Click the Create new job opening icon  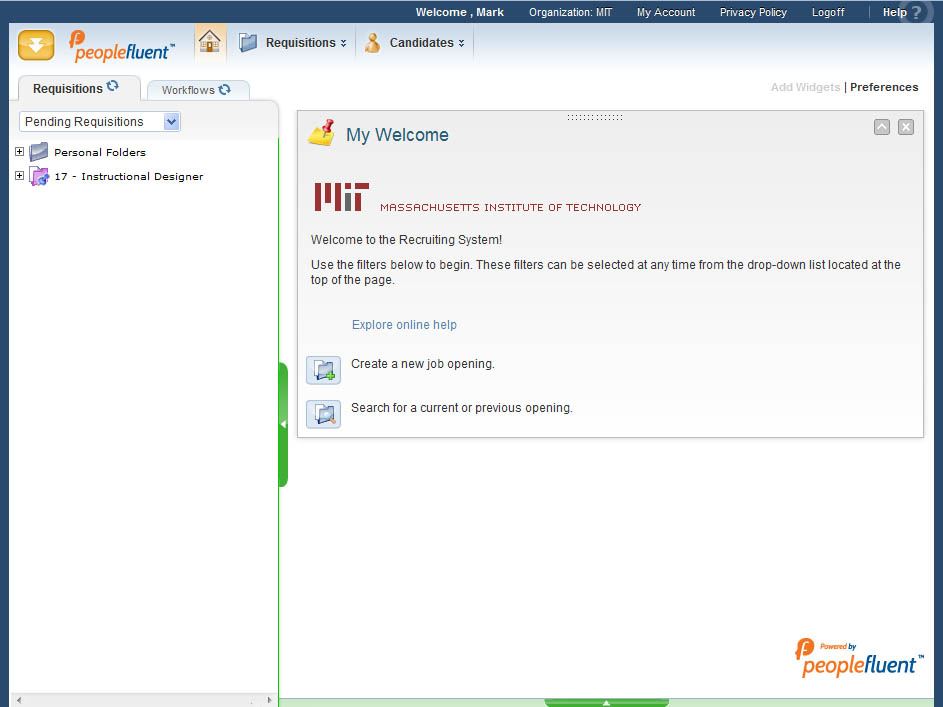[323, 370]
